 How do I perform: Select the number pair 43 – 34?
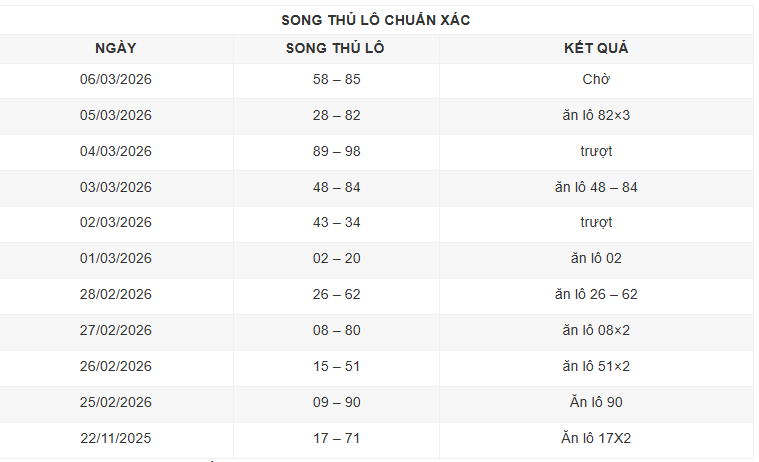coord(336,222)
